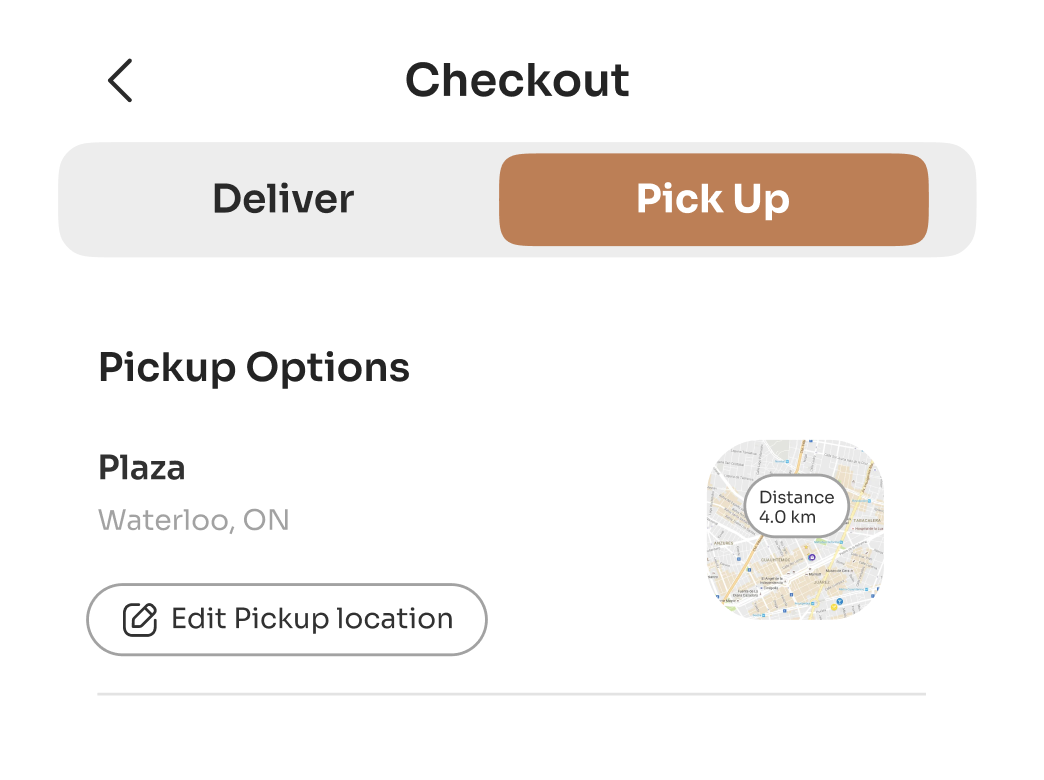Click the Distance 4.0 km badge
The height and width of the screenshot is (780, 1044).
pos(796,507)
